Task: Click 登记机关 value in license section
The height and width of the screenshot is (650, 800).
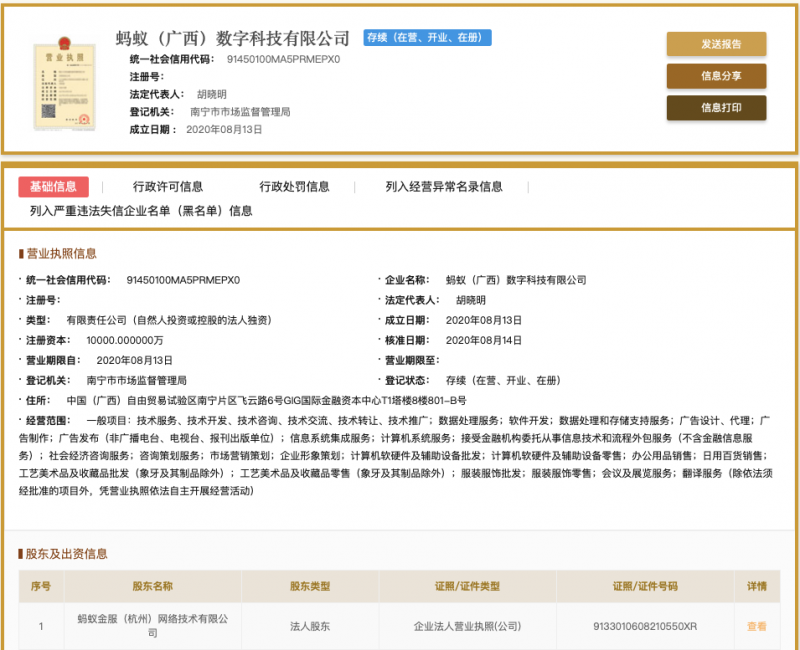Action: pyautogui.click(x=137, y=381)
